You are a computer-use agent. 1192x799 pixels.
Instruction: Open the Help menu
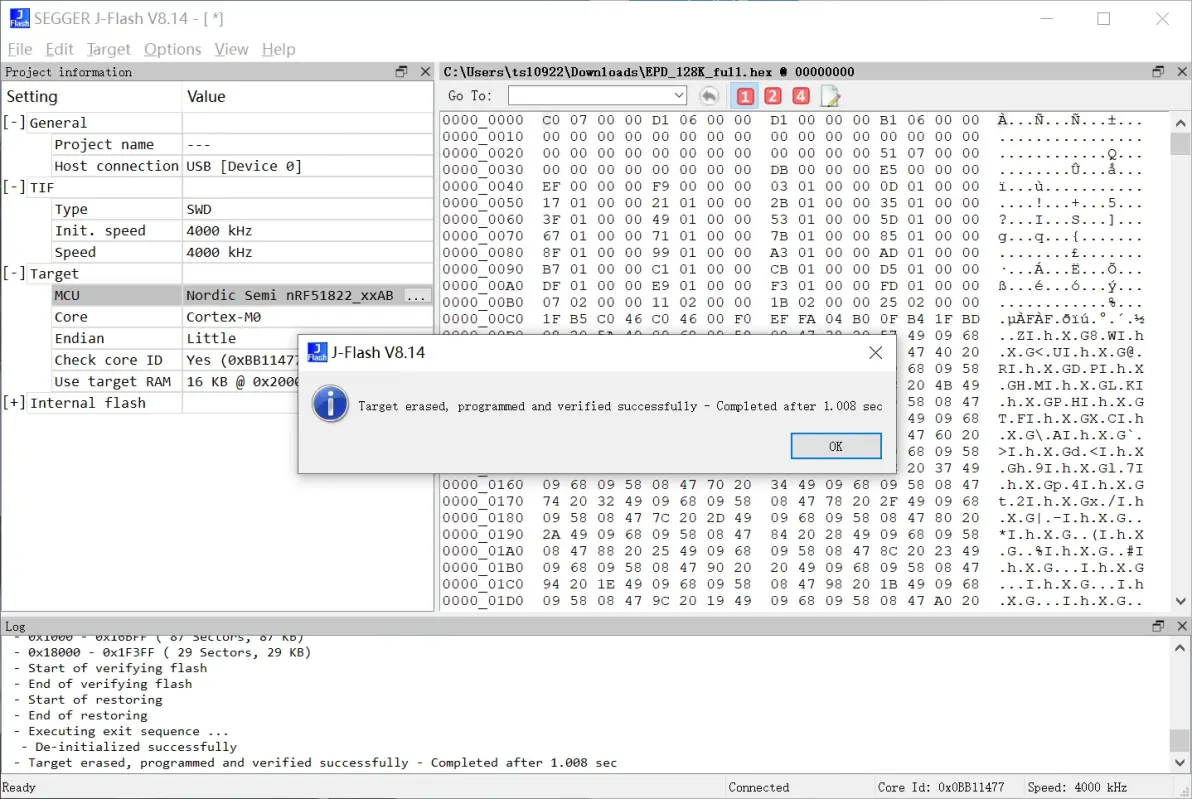coord(278,49)
